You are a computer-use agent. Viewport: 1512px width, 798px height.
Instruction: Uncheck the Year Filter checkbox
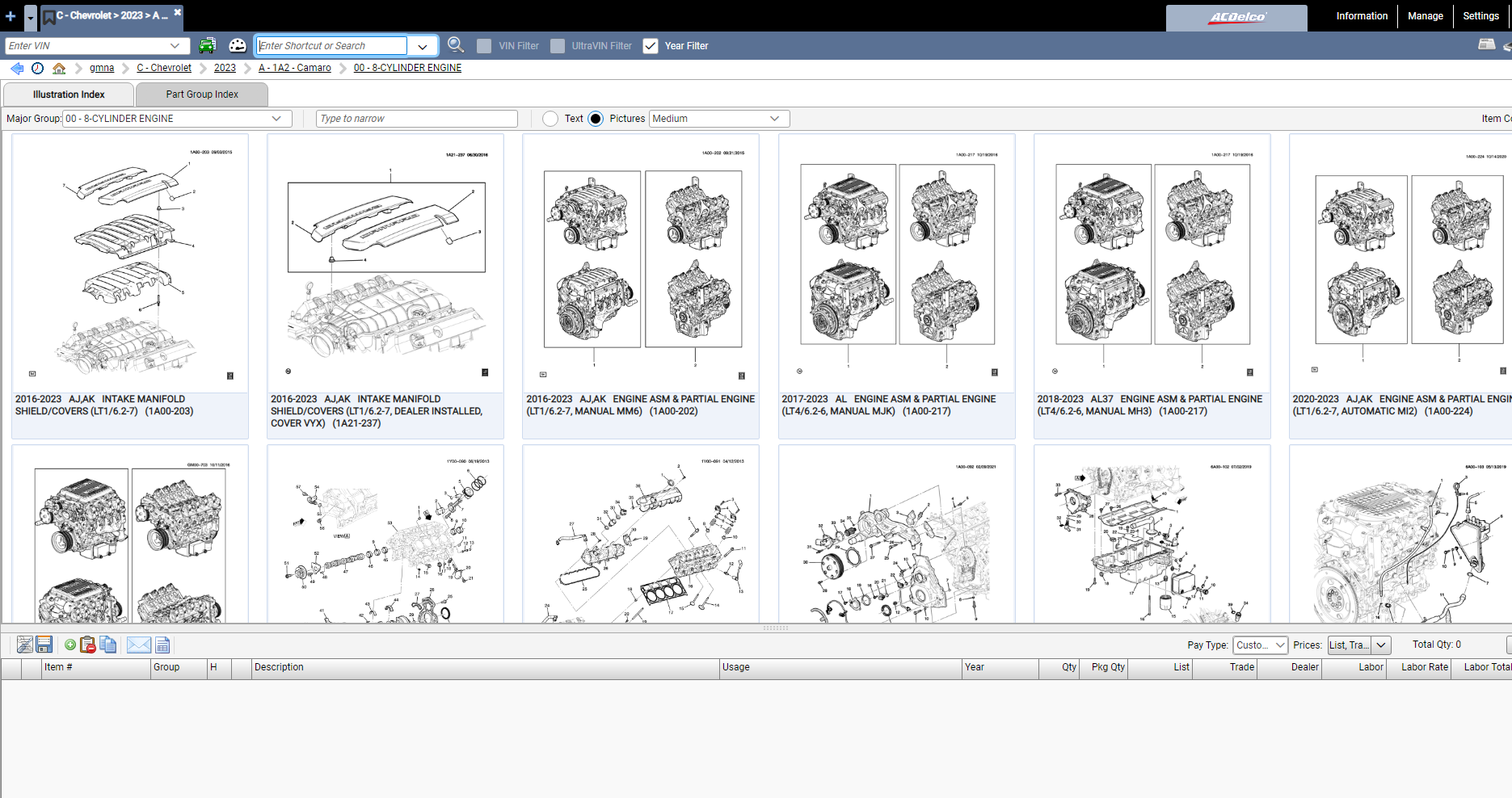point(651,46)
